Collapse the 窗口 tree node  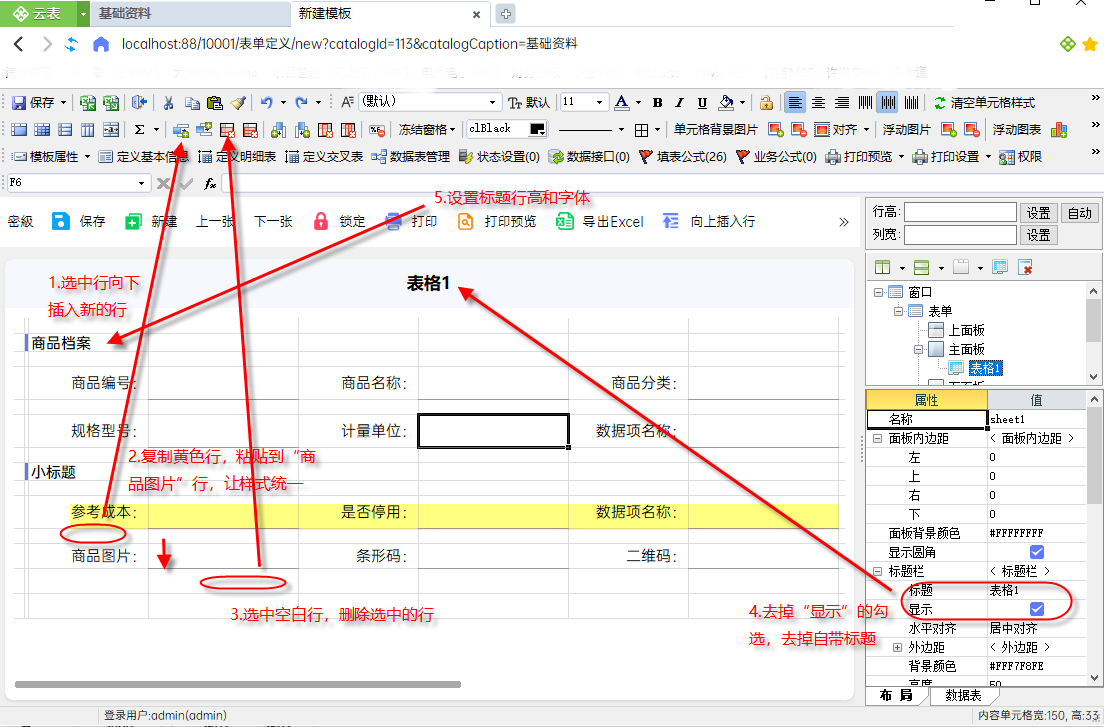tap(878, 292)
